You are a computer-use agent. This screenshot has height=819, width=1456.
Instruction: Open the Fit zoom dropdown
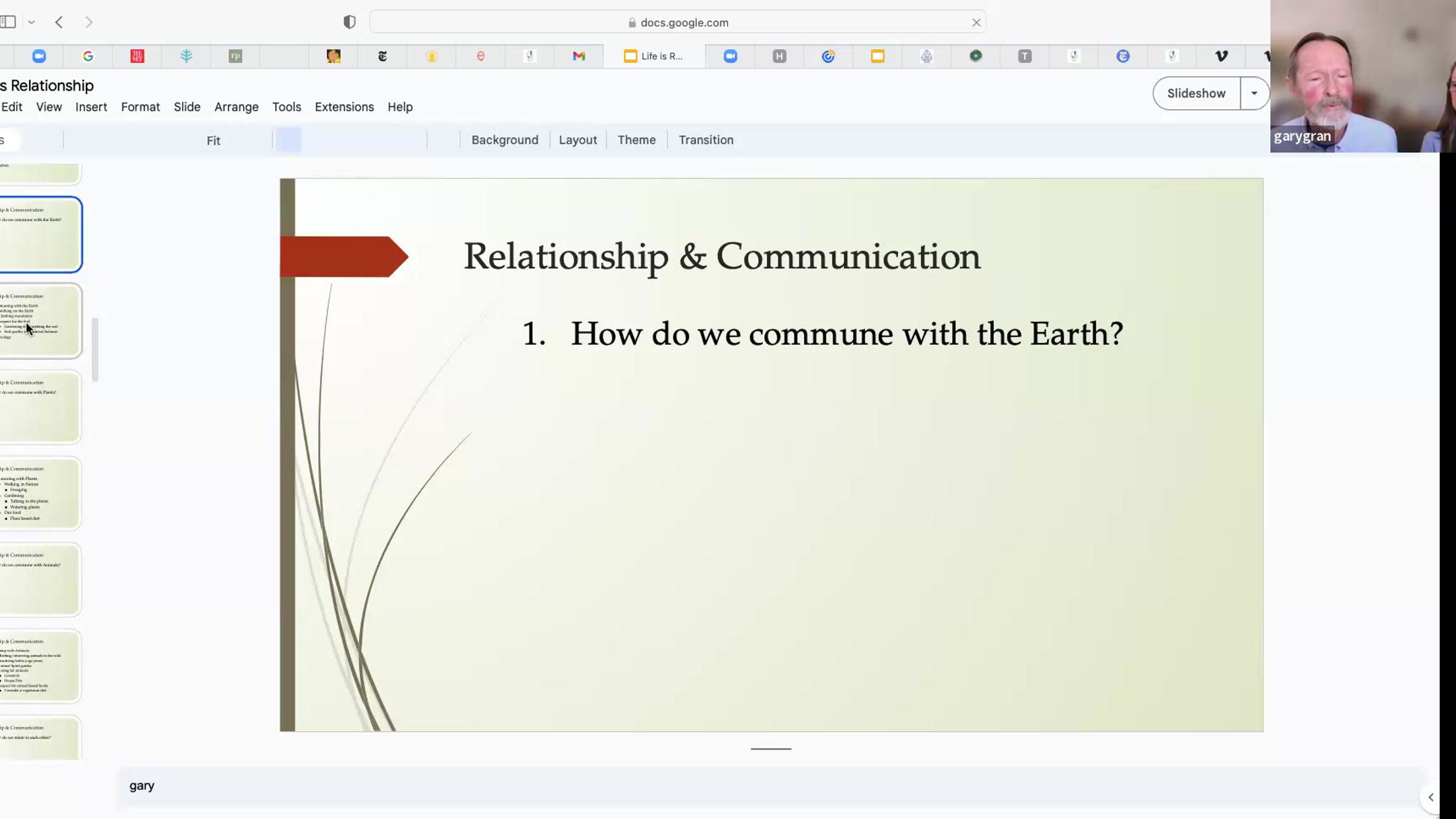(x=213, y=140)
